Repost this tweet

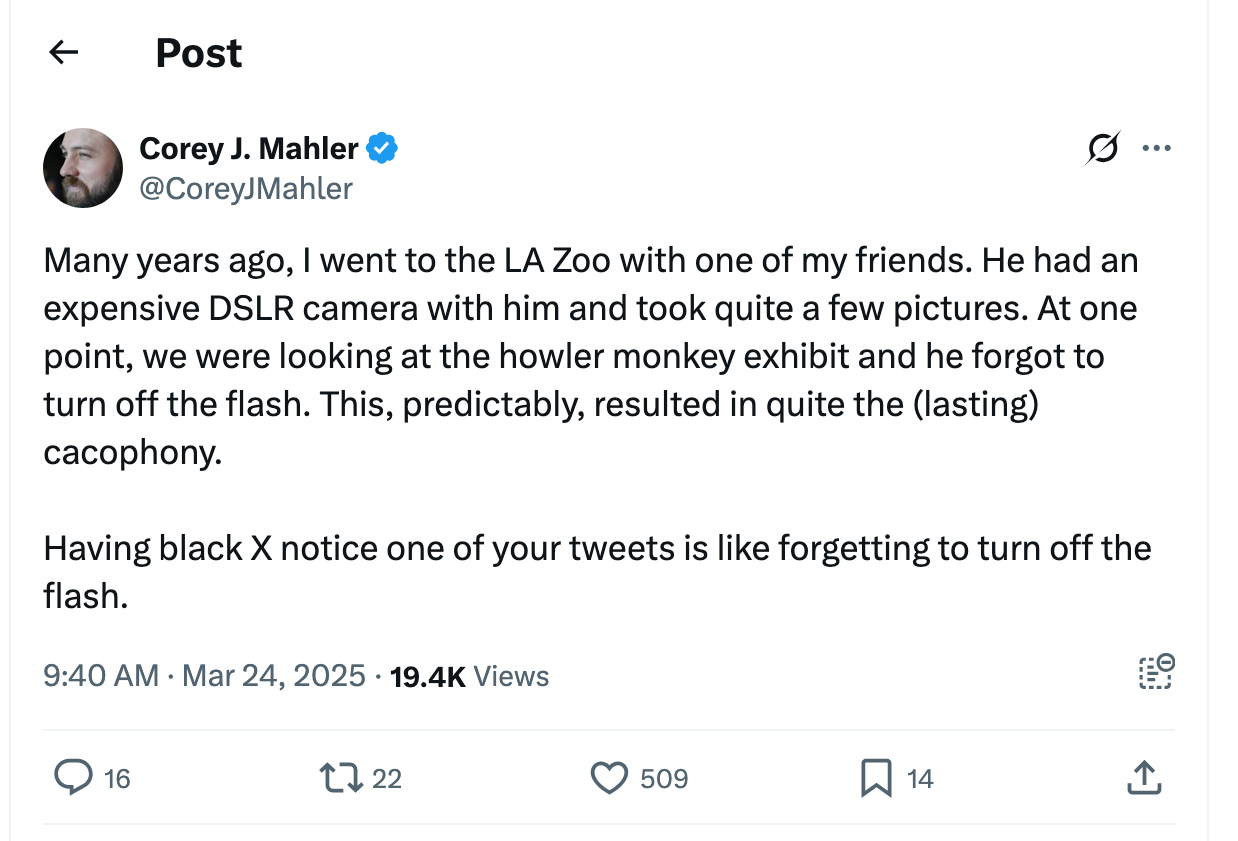click(343, 777)
